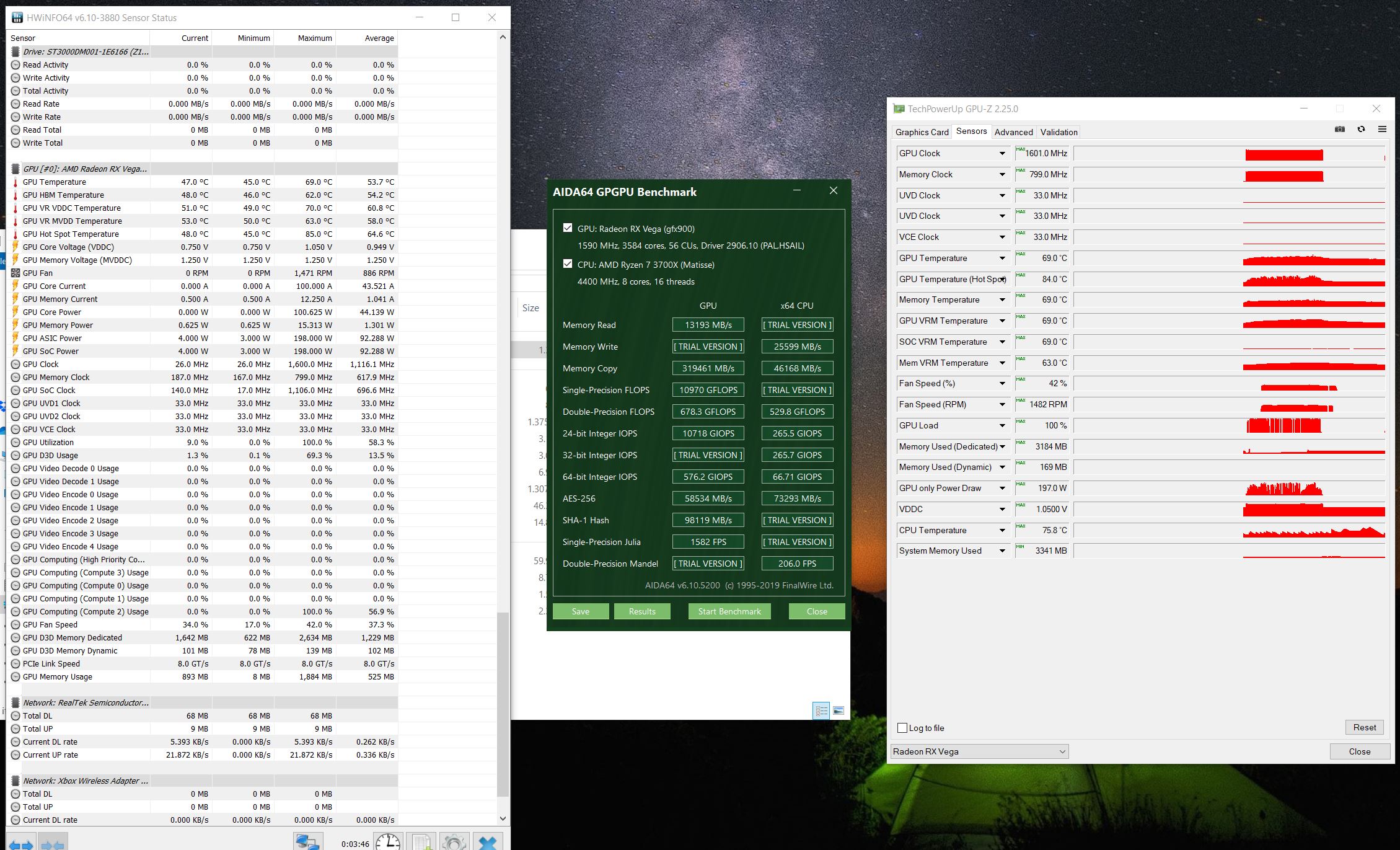Click the GPU-Z screenshot camera icon

click(x=1339, y=130)
